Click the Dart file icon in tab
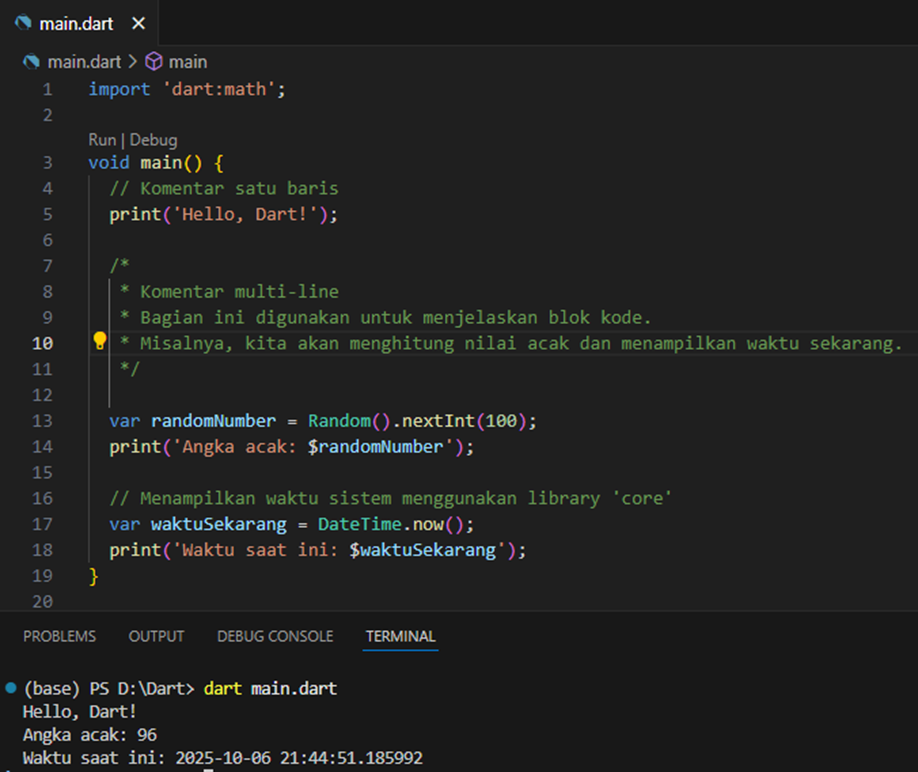The image size is (918, 772). pos(23,23)
